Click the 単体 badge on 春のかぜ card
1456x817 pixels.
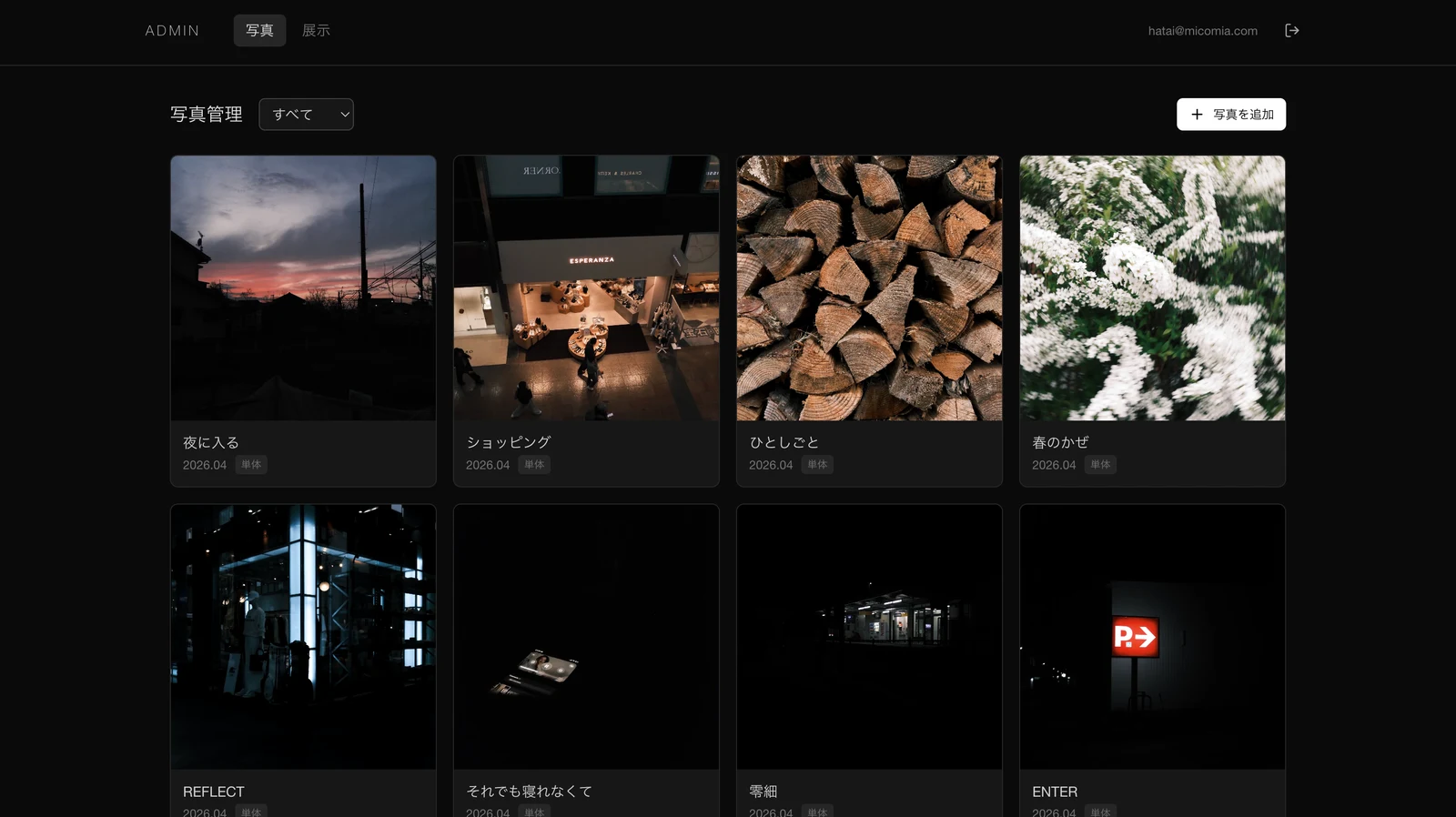pos(1100,465)
